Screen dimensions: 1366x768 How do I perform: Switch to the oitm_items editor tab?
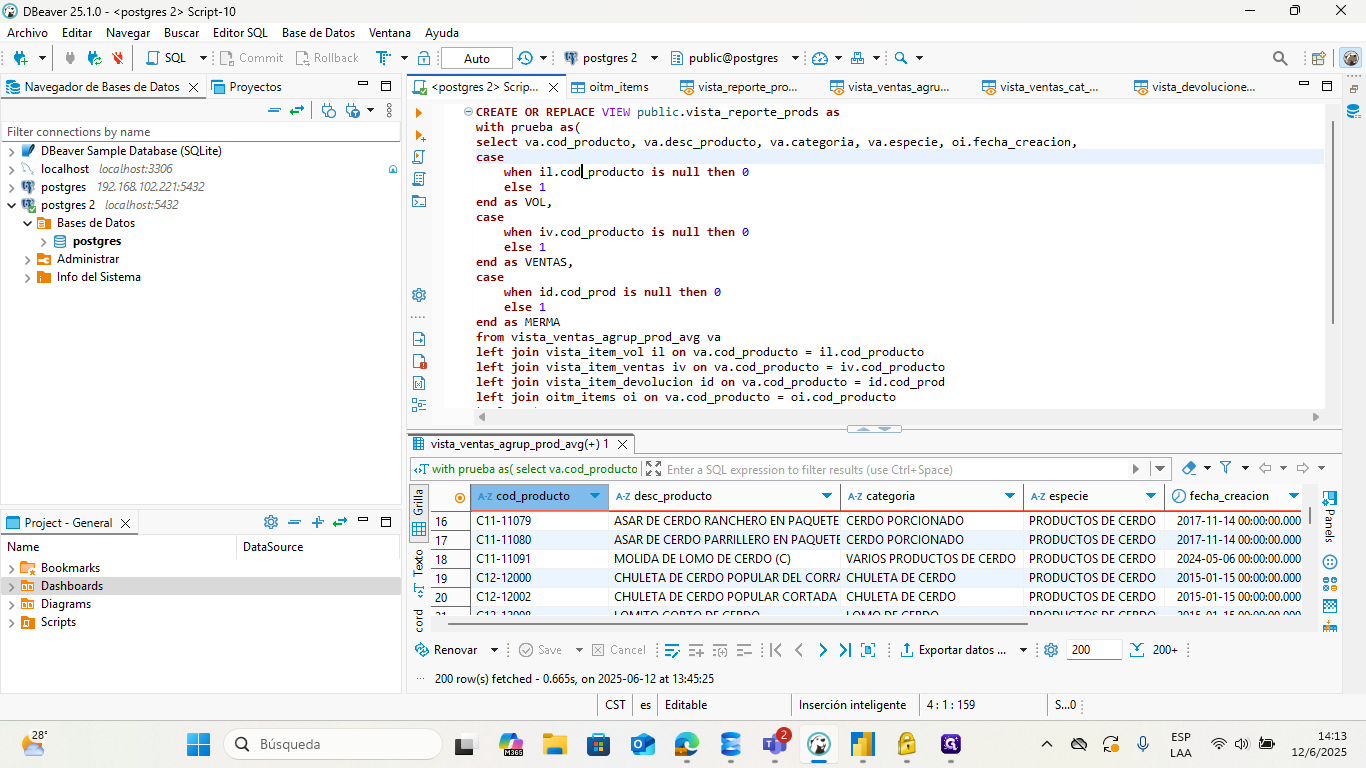[x=618, y=87]
